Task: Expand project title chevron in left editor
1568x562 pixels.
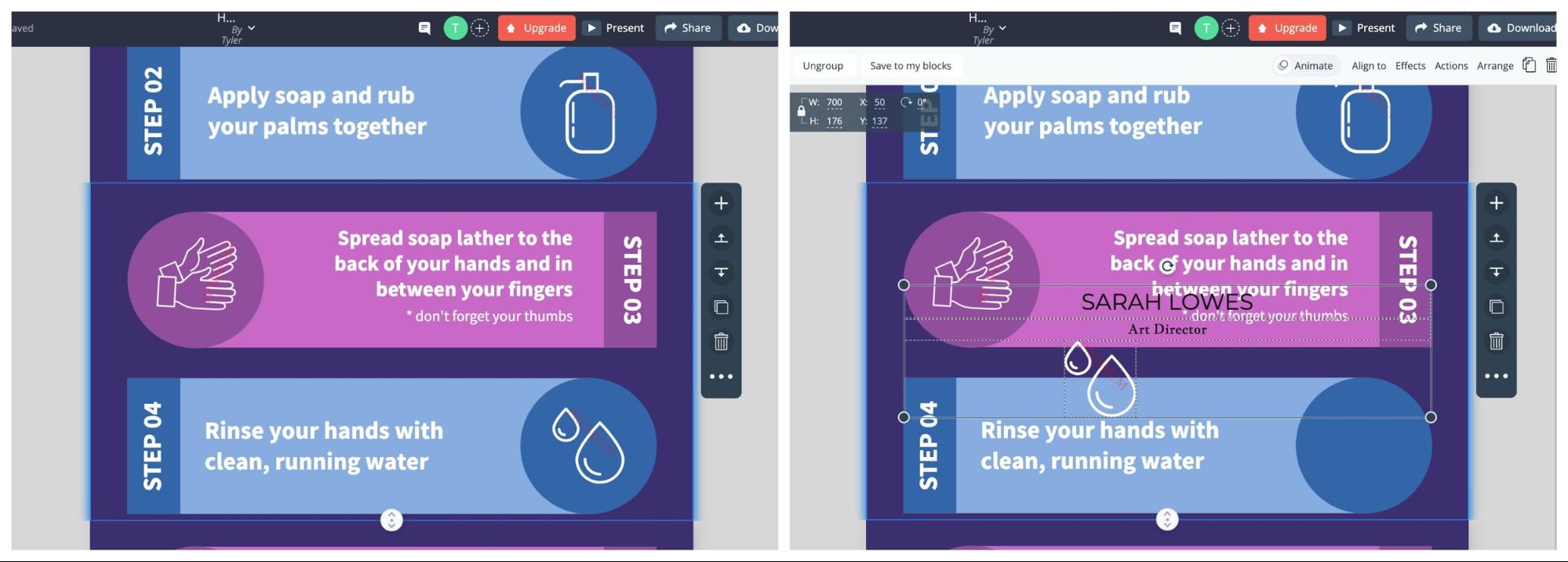Action: (x=251, y=28)
